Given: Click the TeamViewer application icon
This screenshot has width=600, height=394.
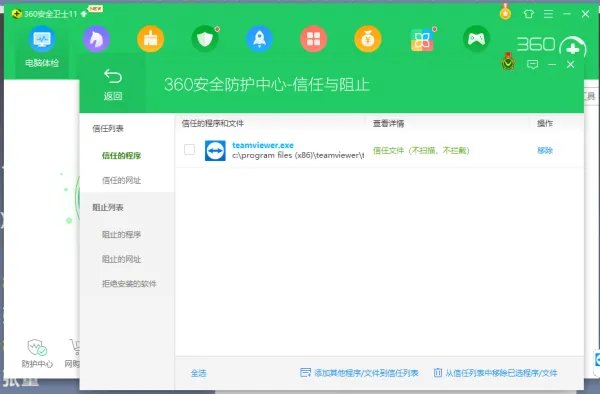Looking at the screenshot, I should tap(215, 150).
